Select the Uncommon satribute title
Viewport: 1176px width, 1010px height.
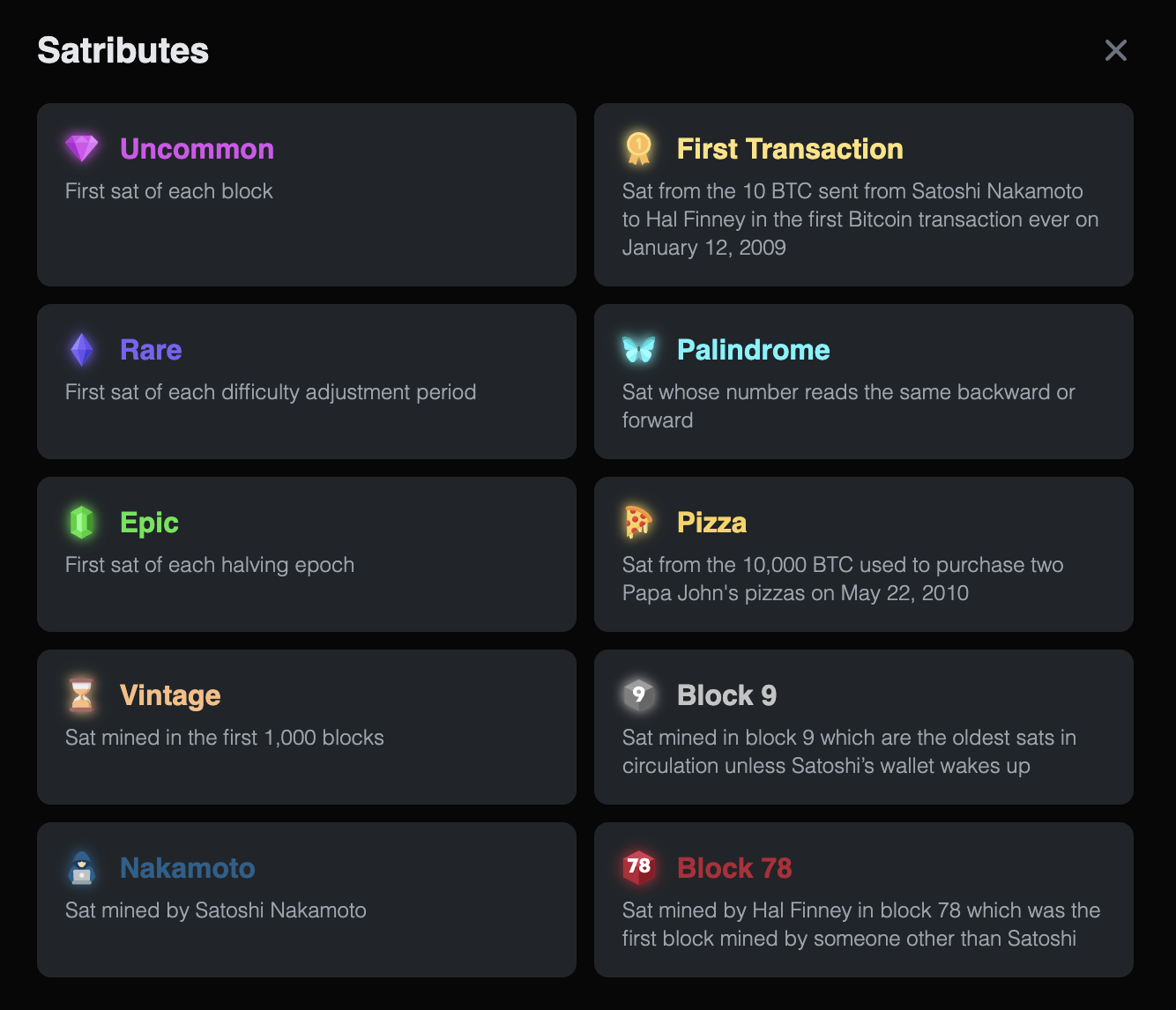pos(197,149)
